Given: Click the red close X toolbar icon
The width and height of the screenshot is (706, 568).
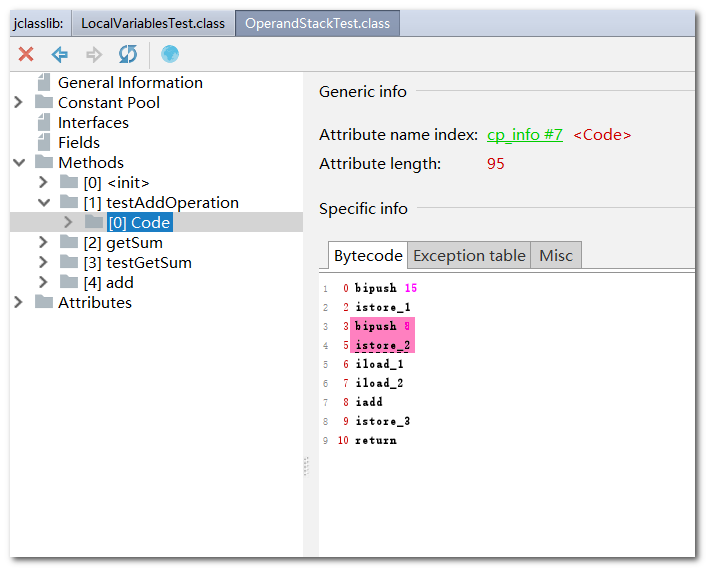Looking at the screenshot, I should tap(26, 54).
